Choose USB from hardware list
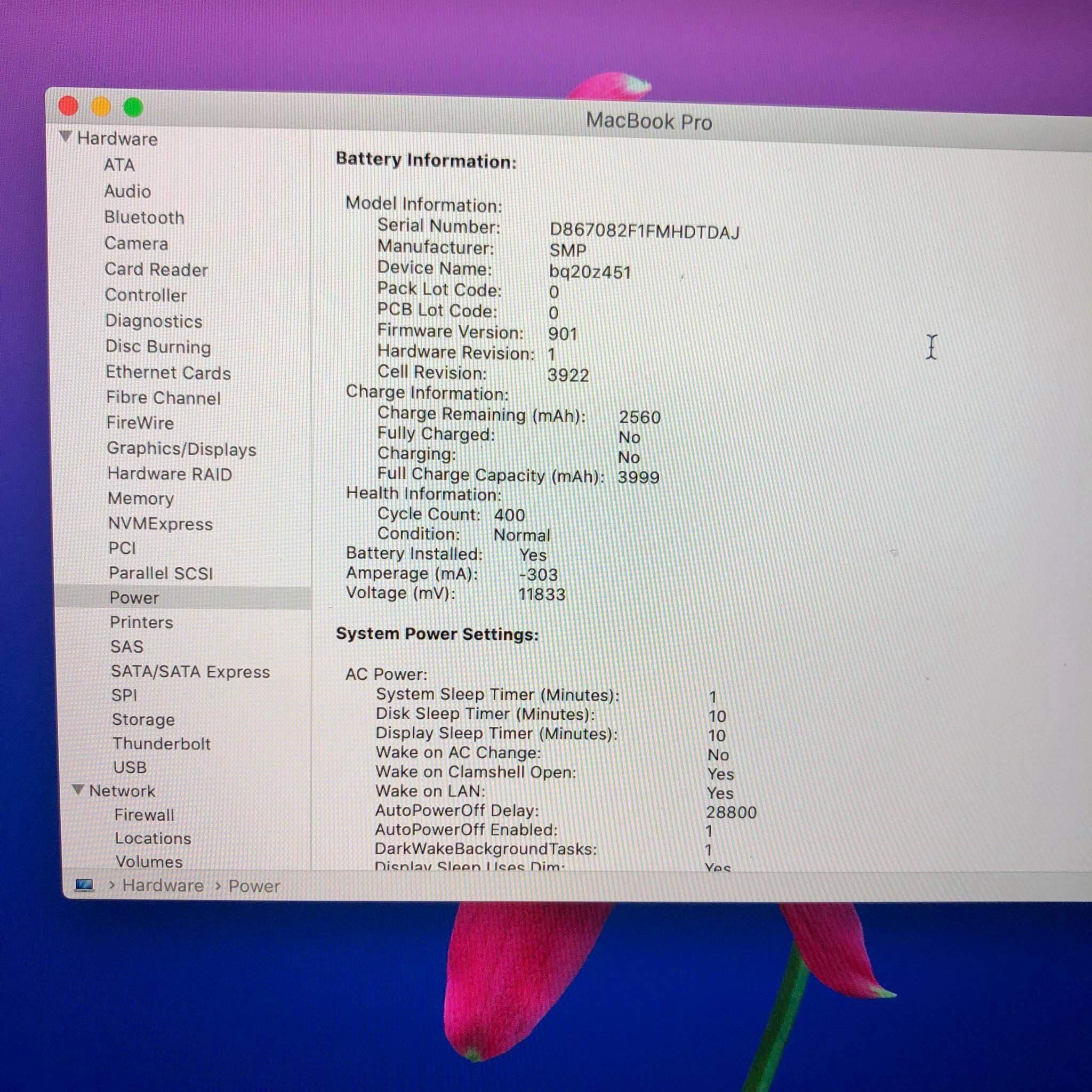Image resolution: width=1092 pixels, height=1092 pixels. point(130,768)
